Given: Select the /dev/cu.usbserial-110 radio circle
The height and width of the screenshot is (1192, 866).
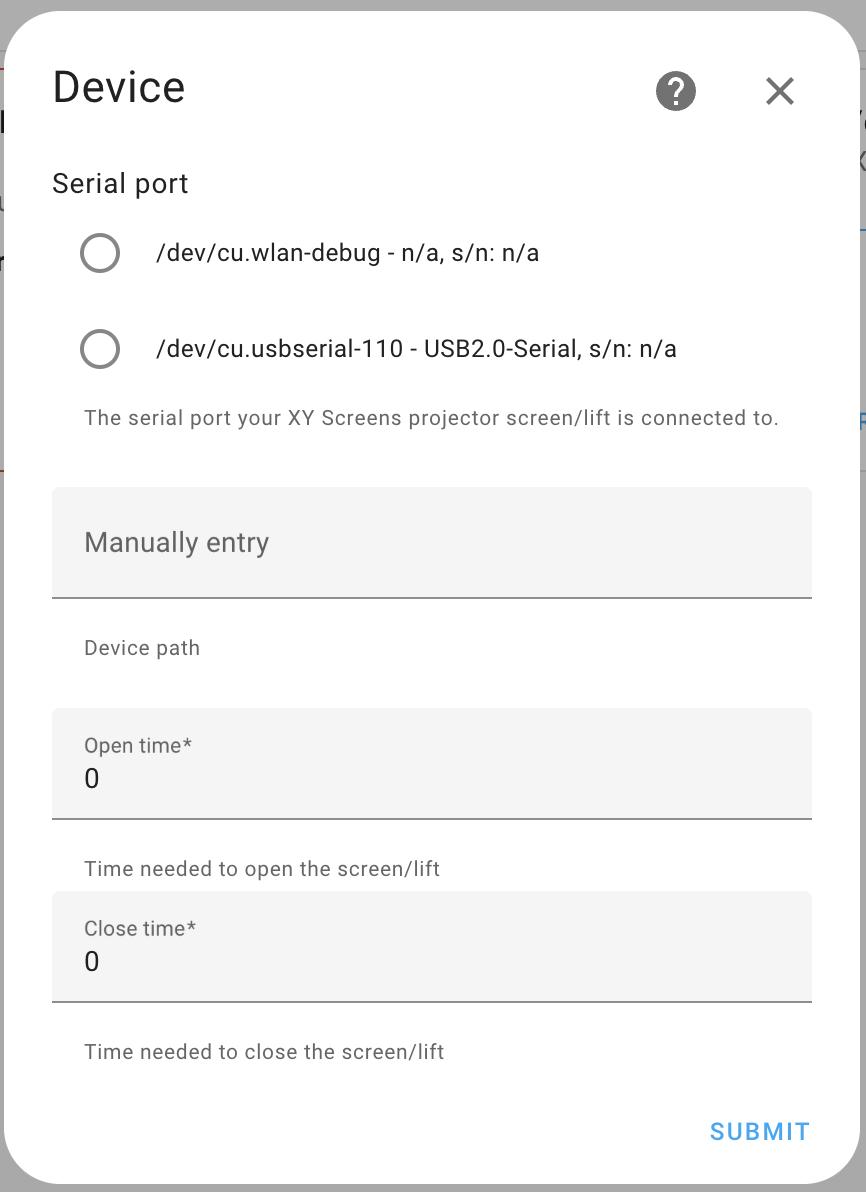Looking at the screenshot, I should [x=100, y=349].
